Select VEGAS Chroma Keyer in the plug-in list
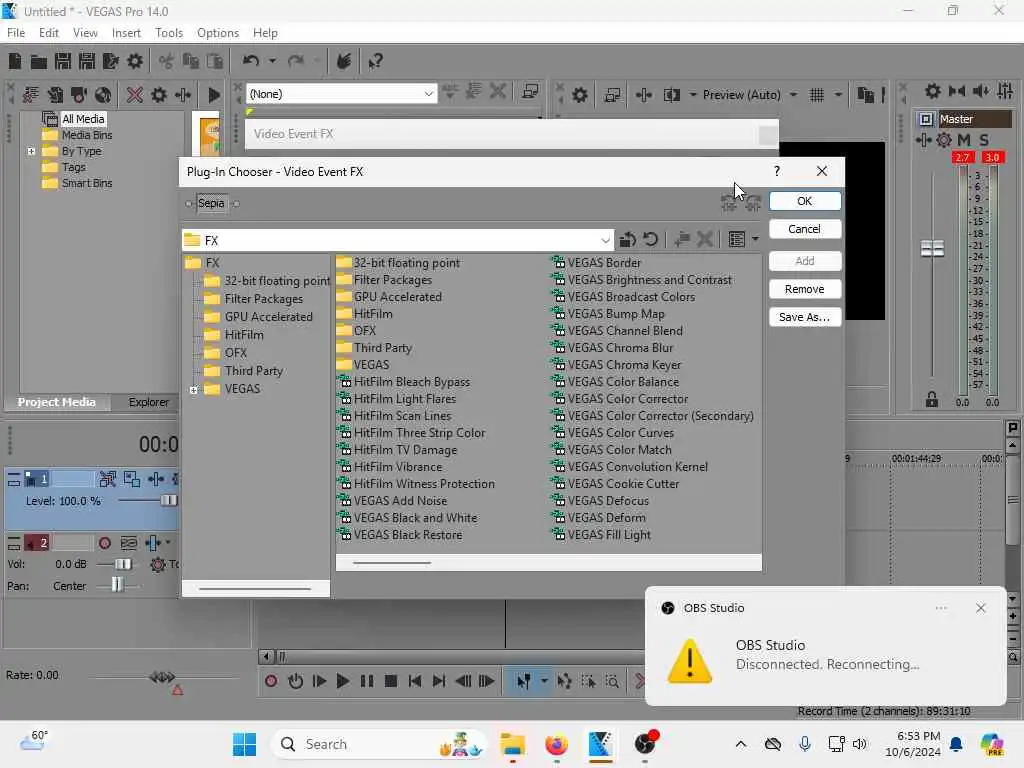The width and height of the screenshot is (1024, 768). tap(624, 365)
